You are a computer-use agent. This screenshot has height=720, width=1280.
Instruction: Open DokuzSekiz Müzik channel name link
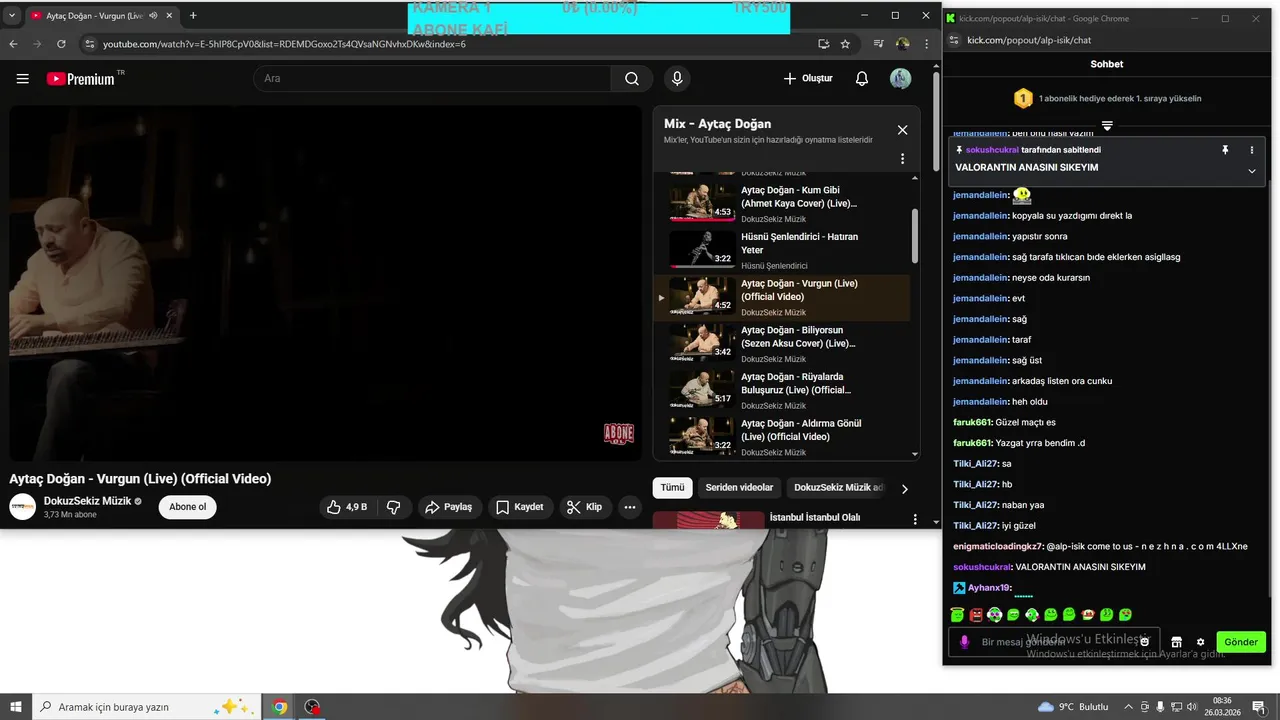[87, 501]
